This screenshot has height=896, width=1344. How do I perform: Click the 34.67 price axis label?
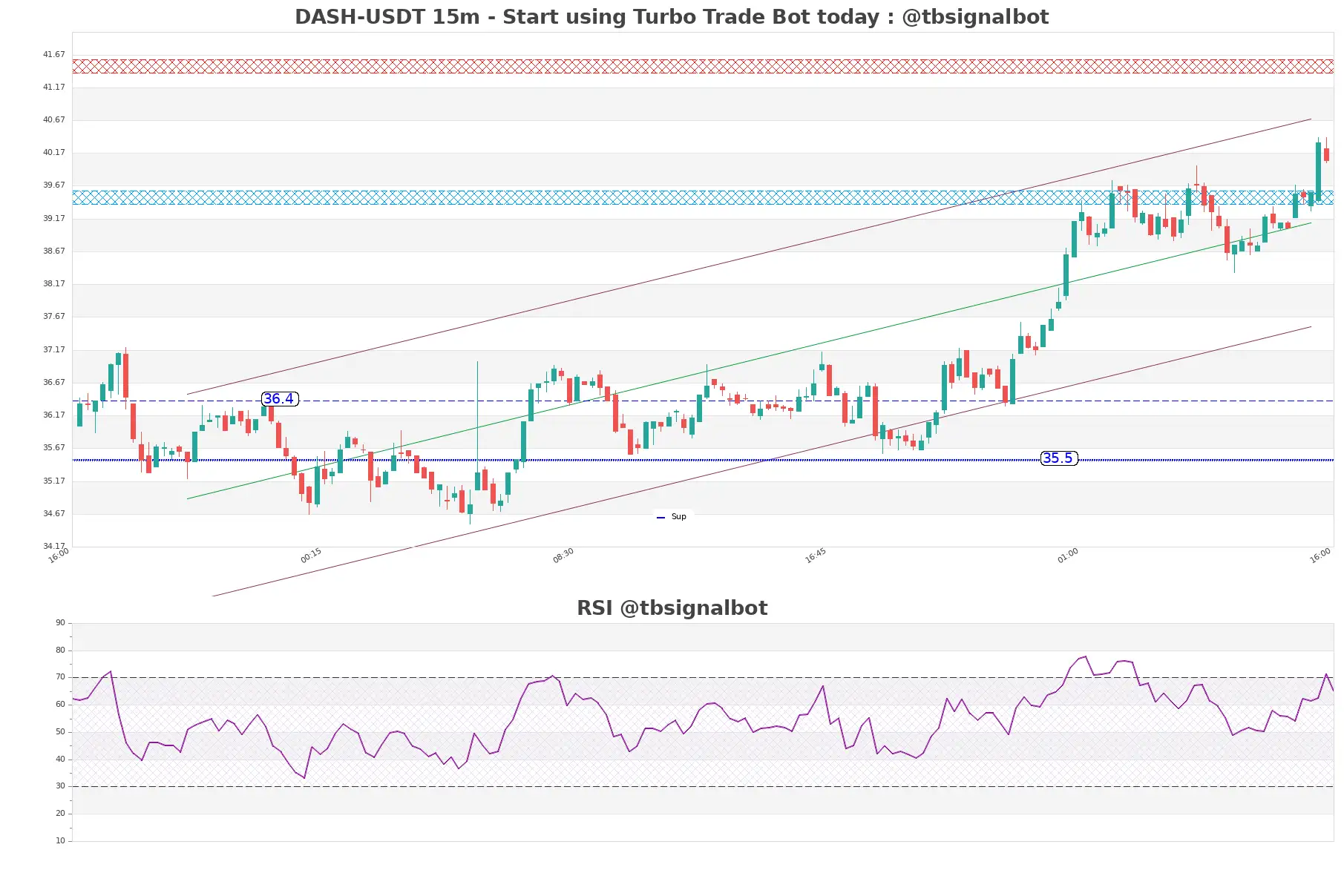(53, 513)
